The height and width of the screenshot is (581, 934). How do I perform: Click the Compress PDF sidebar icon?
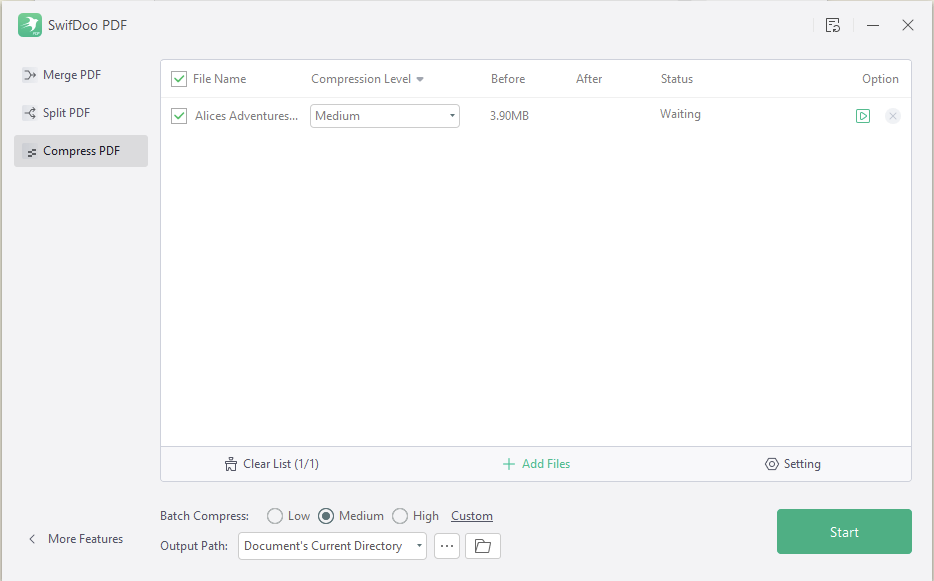tap(31, 152)
